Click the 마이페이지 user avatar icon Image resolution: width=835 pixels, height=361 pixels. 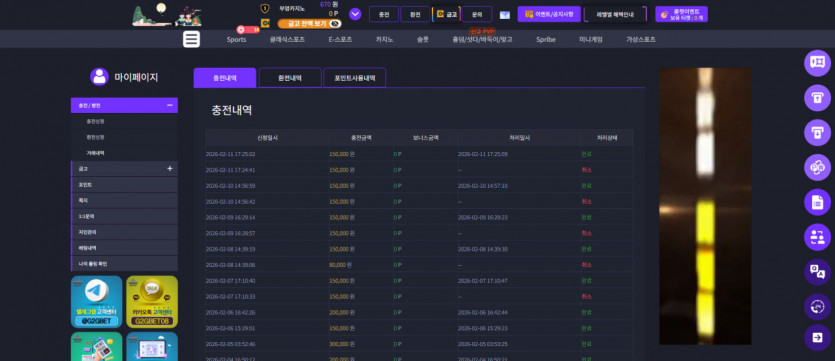(99, 77)
